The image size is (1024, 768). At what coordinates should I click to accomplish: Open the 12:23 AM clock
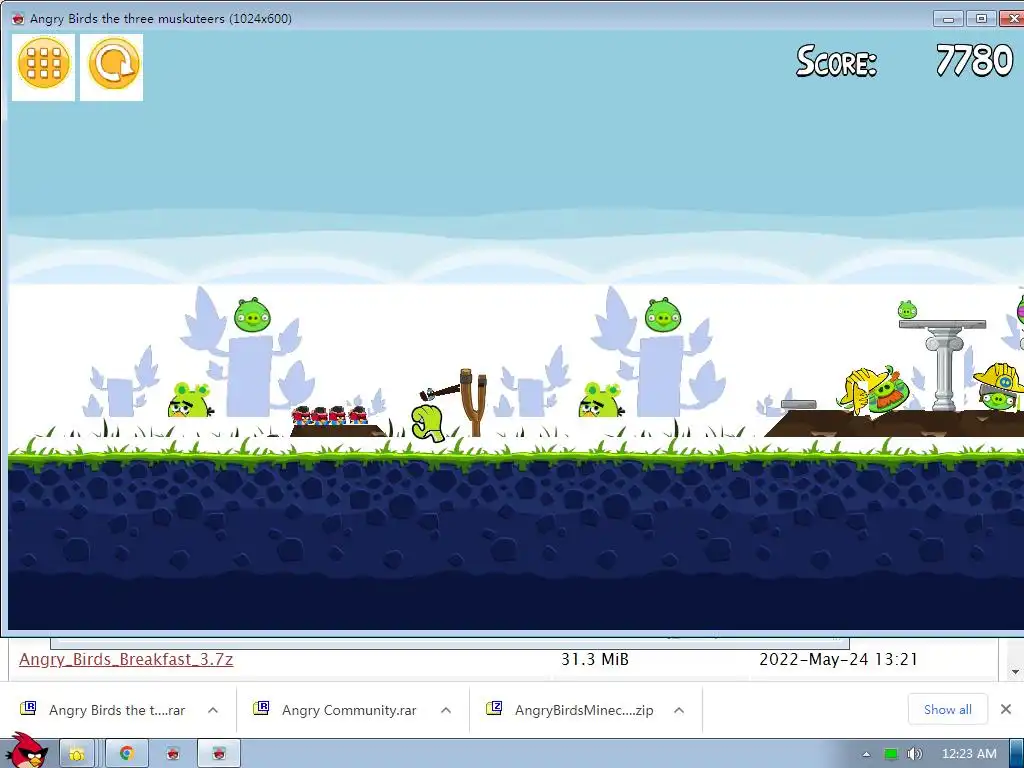969,754
